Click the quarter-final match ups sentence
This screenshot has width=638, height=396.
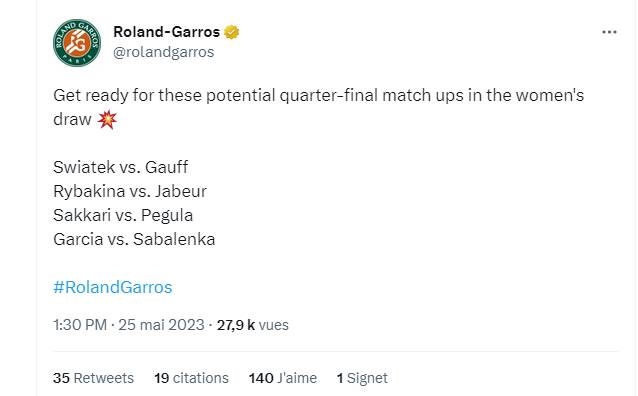tap(319, 107)
